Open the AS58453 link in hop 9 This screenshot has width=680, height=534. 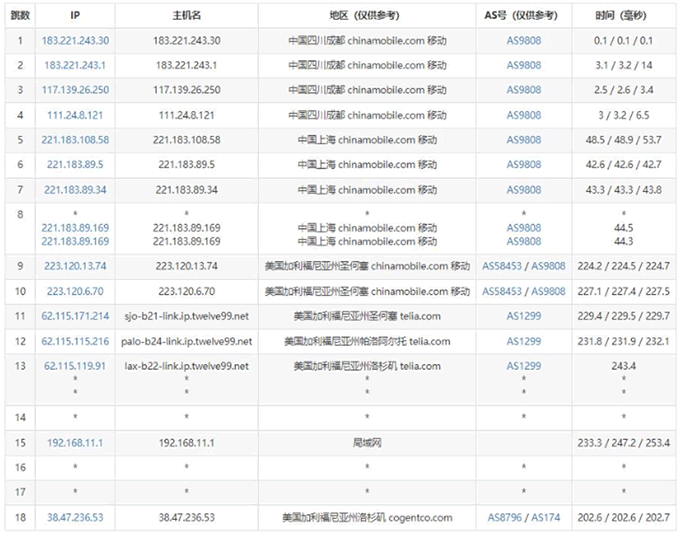502,266
